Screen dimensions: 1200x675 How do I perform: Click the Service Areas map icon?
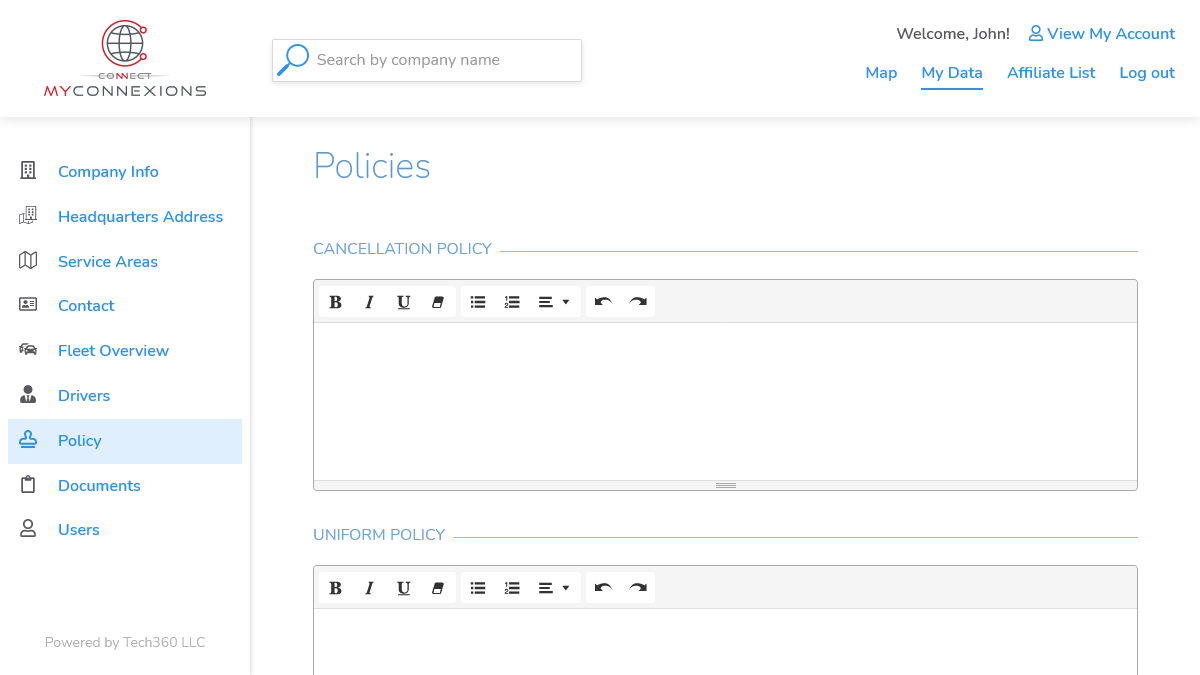(28, 261)
